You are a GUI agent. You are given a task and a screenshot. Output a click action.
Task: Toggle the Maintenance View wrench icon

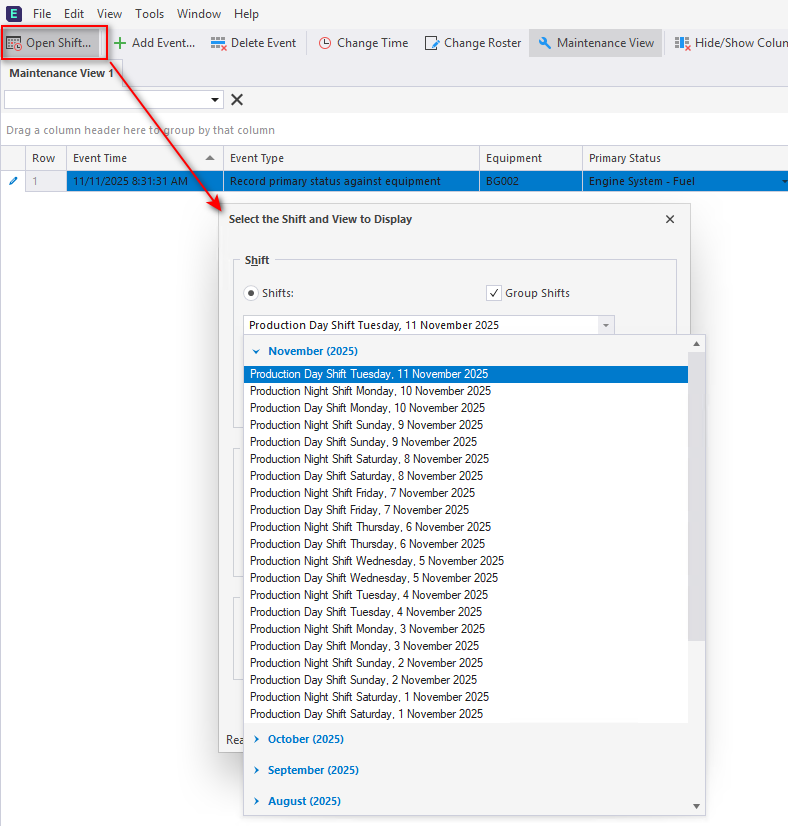coord(545,43)
